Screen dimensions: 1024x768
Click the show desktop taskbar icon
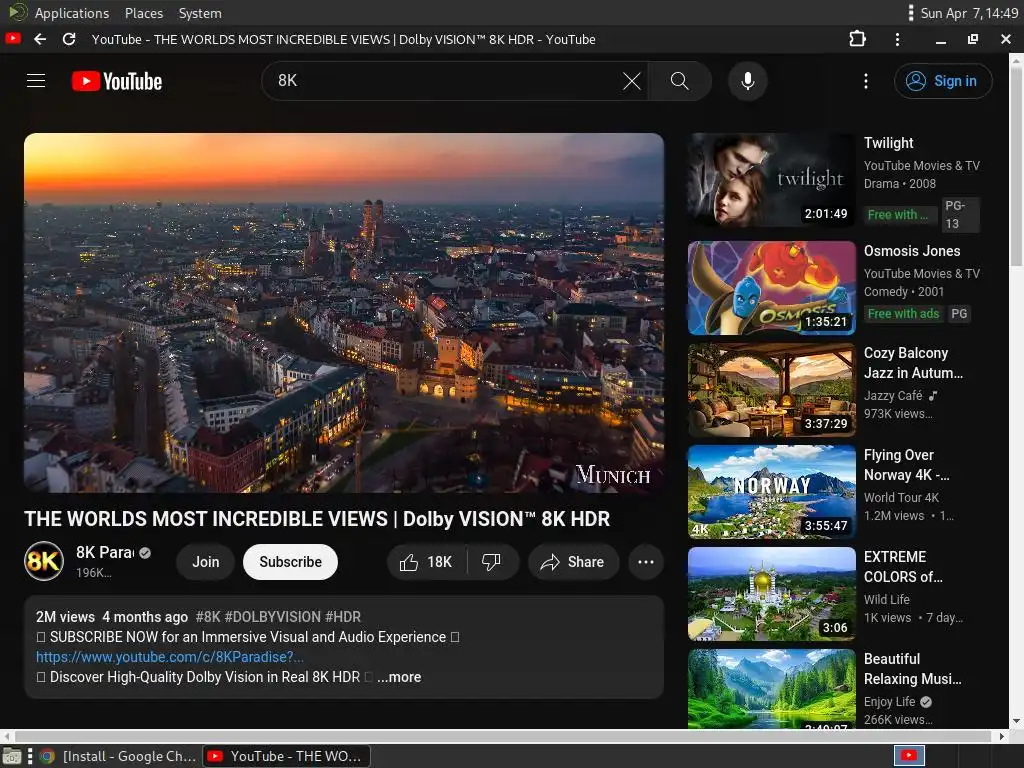click(x=11, y=756)
